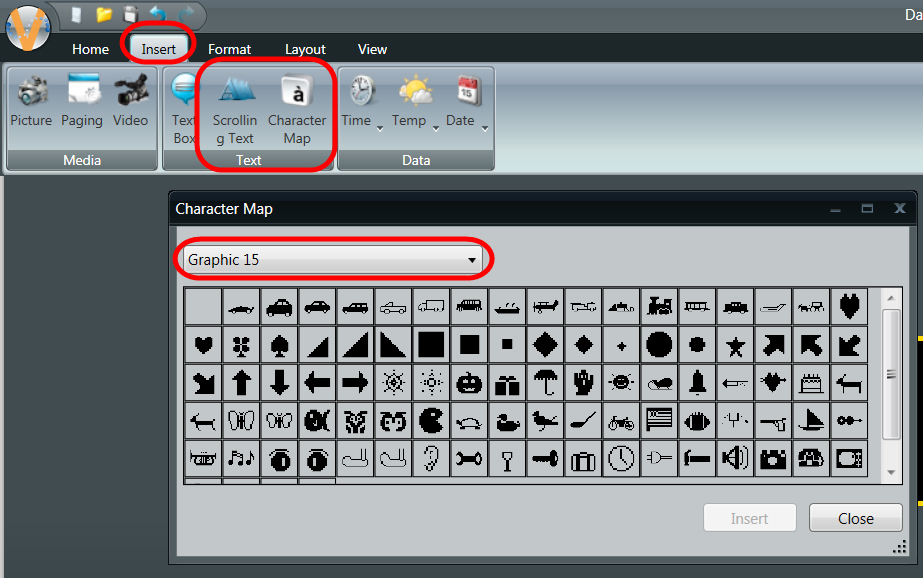923x578 pixels.
Task: Save via the quick access toolbar
Action: pos(131,15)
